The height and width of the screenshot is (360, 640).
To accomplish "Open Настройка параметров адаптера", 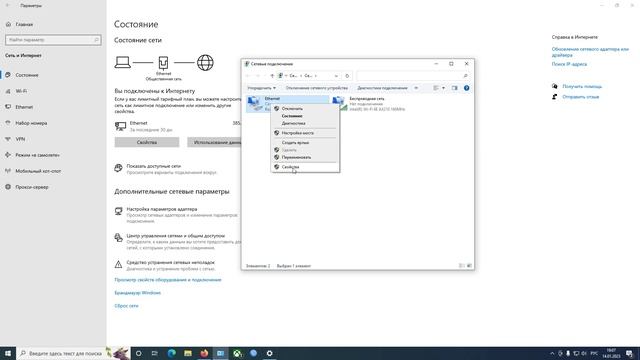I will (x=162, y=209).
